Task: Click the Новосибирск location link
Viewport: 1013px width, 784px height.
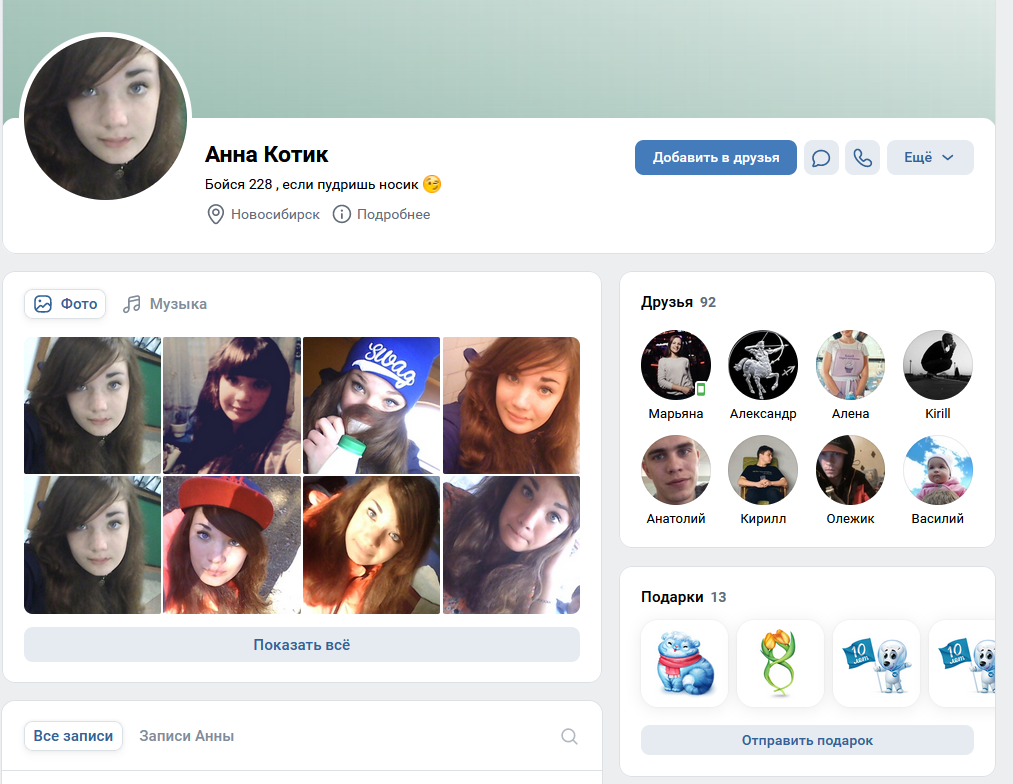Action: [264, 214]
